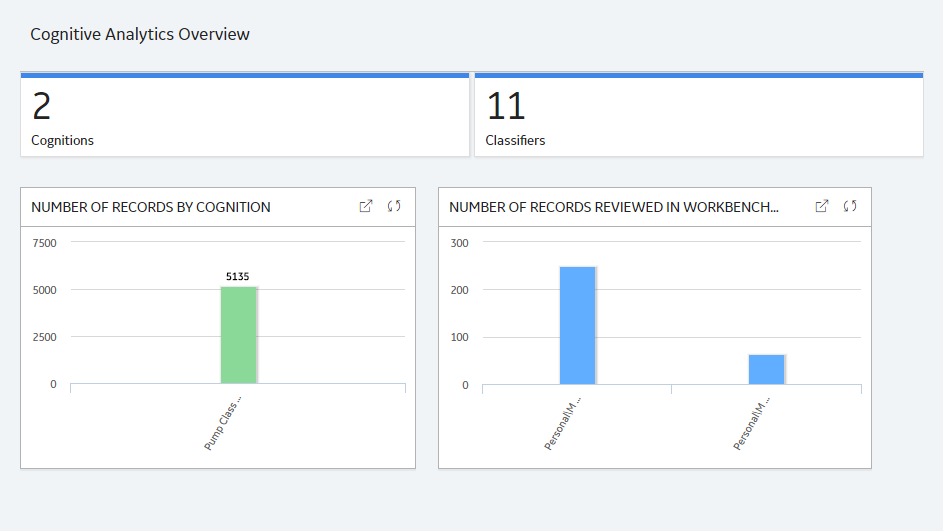Select the short blue PersonalM bar
943x531 pixels.
click(x=766, y=369)
